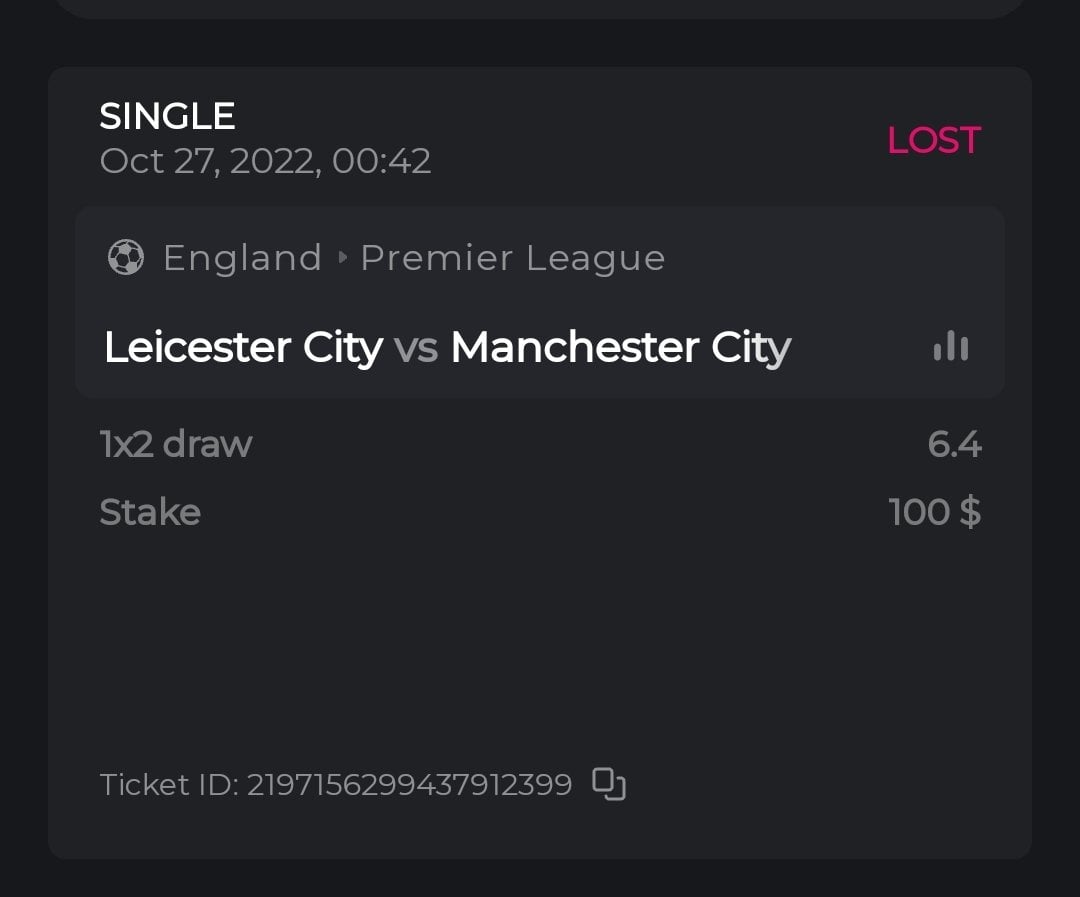Click the 'vs' text between teams

416,347
